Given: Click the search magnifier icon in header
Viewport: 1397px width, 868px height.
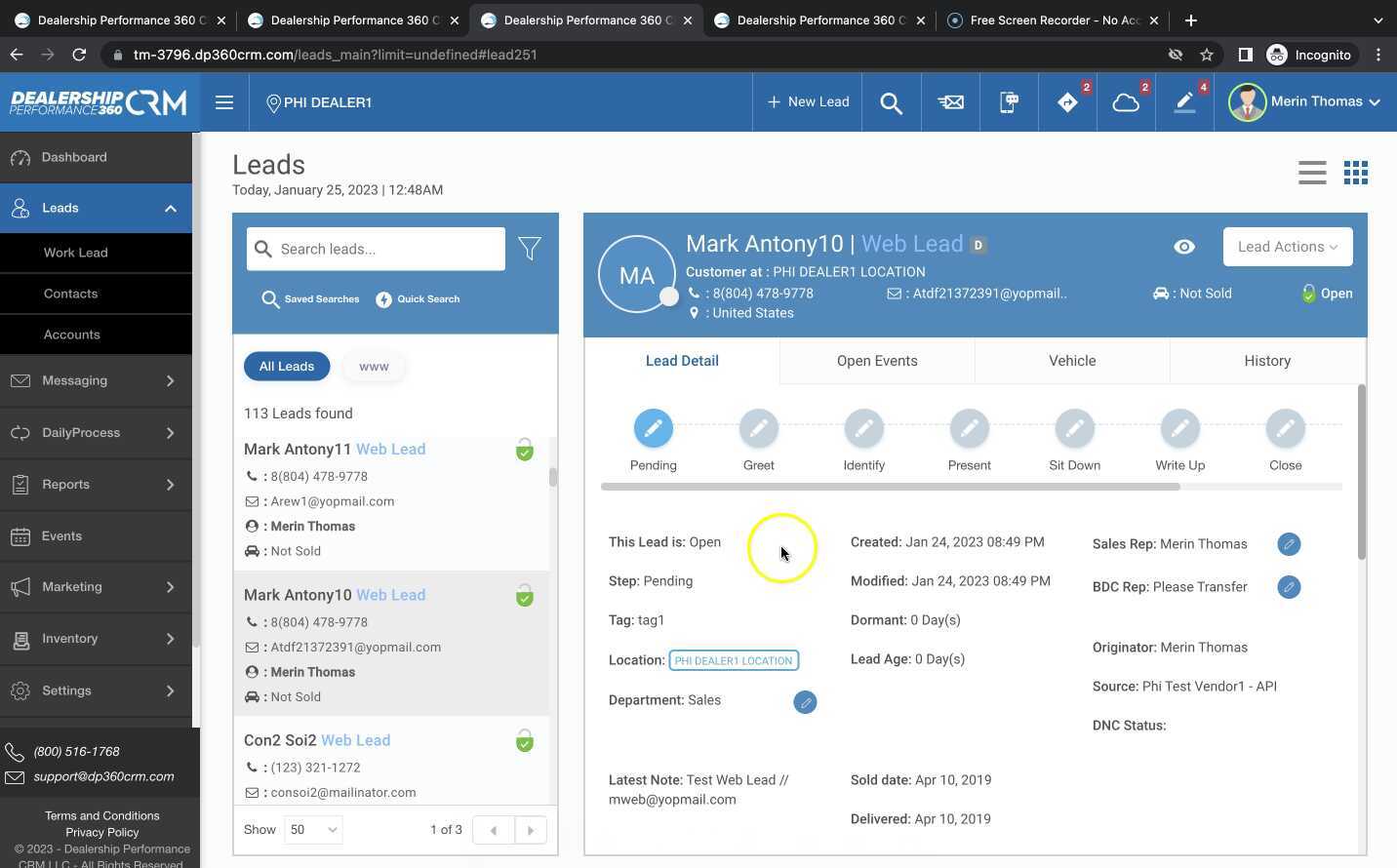Looking at the screenshot, I should click(x=891, y=102).
